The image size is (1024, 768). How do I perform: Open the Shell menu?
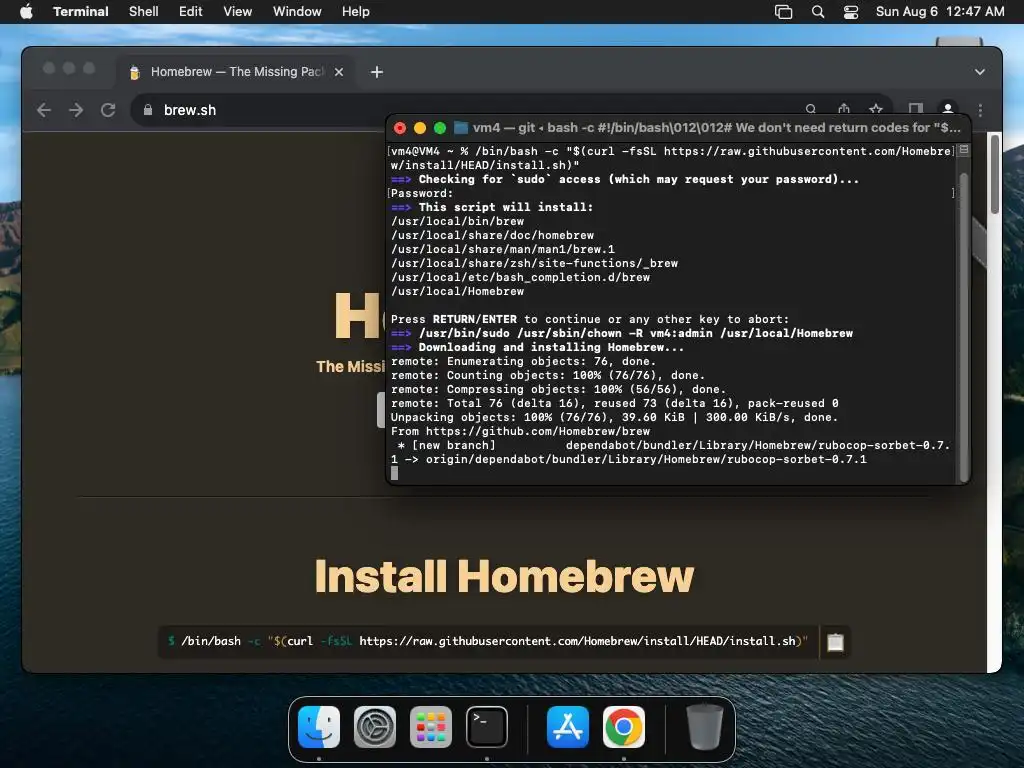point(143,11)
